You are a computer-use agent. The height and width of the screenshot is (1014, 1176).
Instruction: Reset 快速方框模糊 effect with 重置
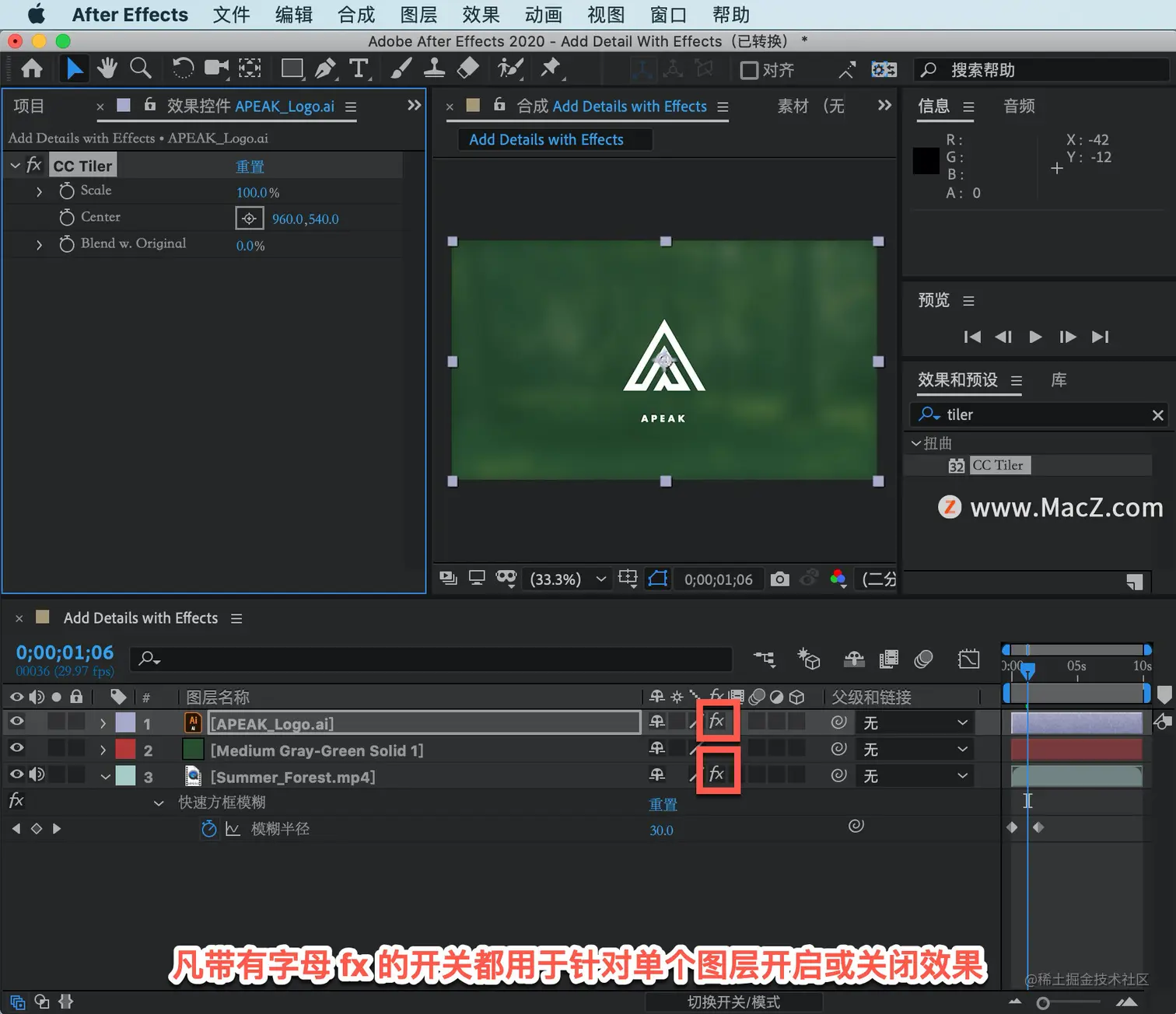click(x=663, y=804)
